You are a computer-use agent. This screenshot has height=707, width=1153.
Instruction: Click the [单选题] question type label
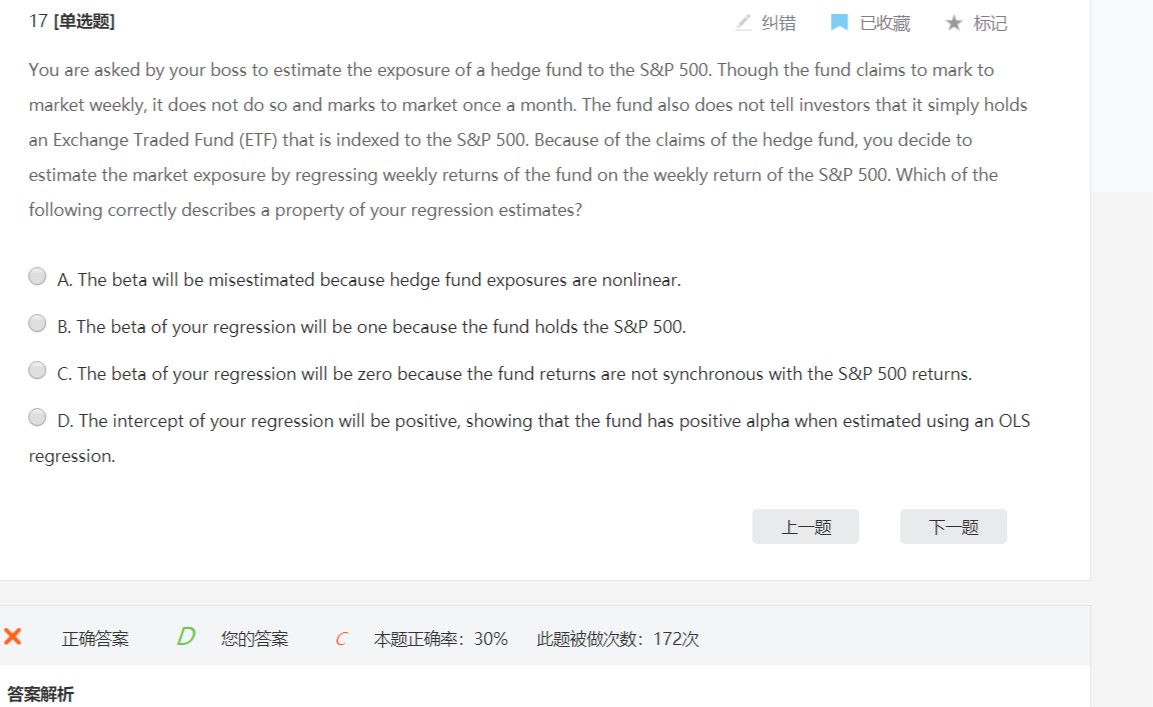(x=83, y=21)
